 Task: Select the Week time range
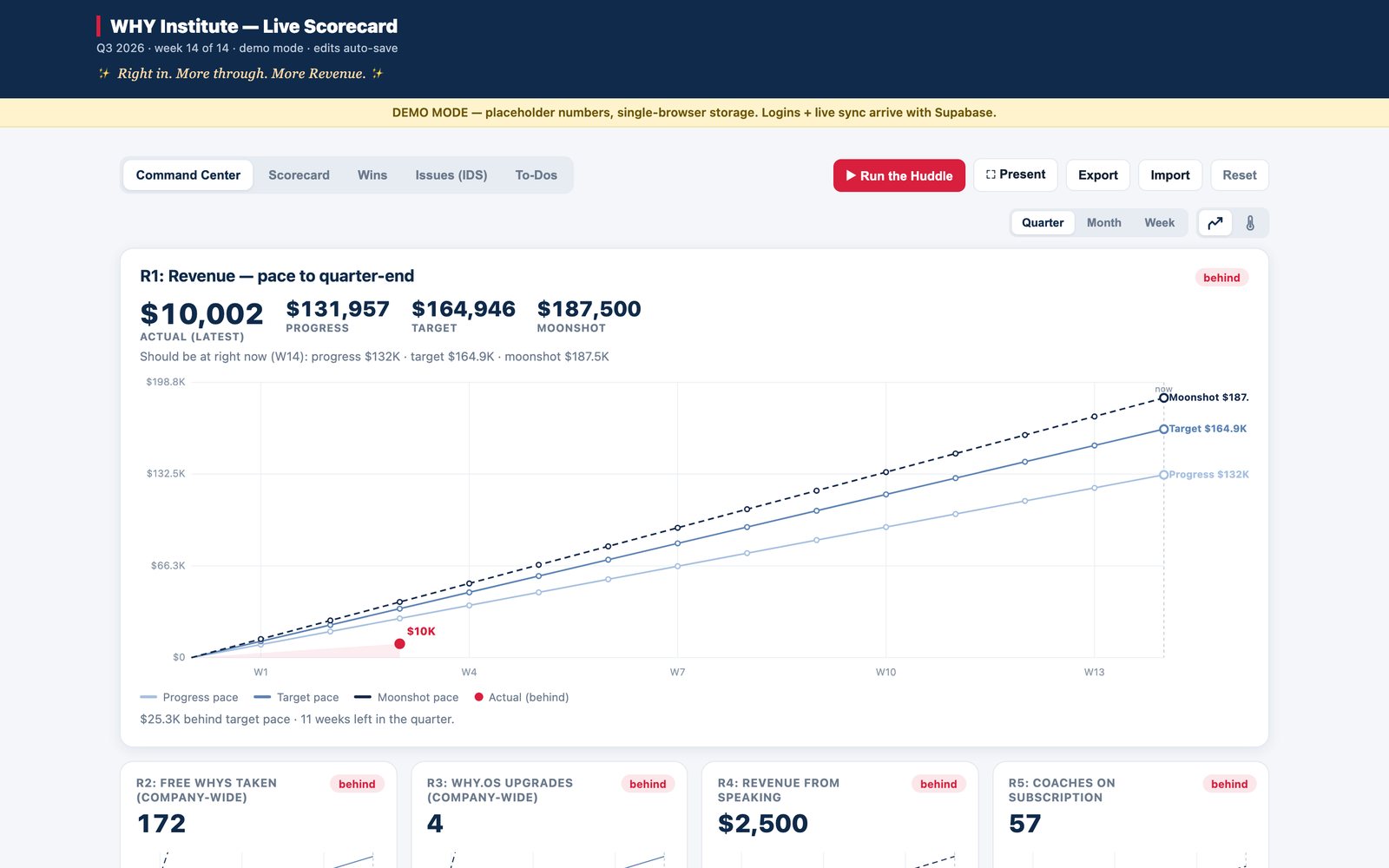pos(1160,223)
